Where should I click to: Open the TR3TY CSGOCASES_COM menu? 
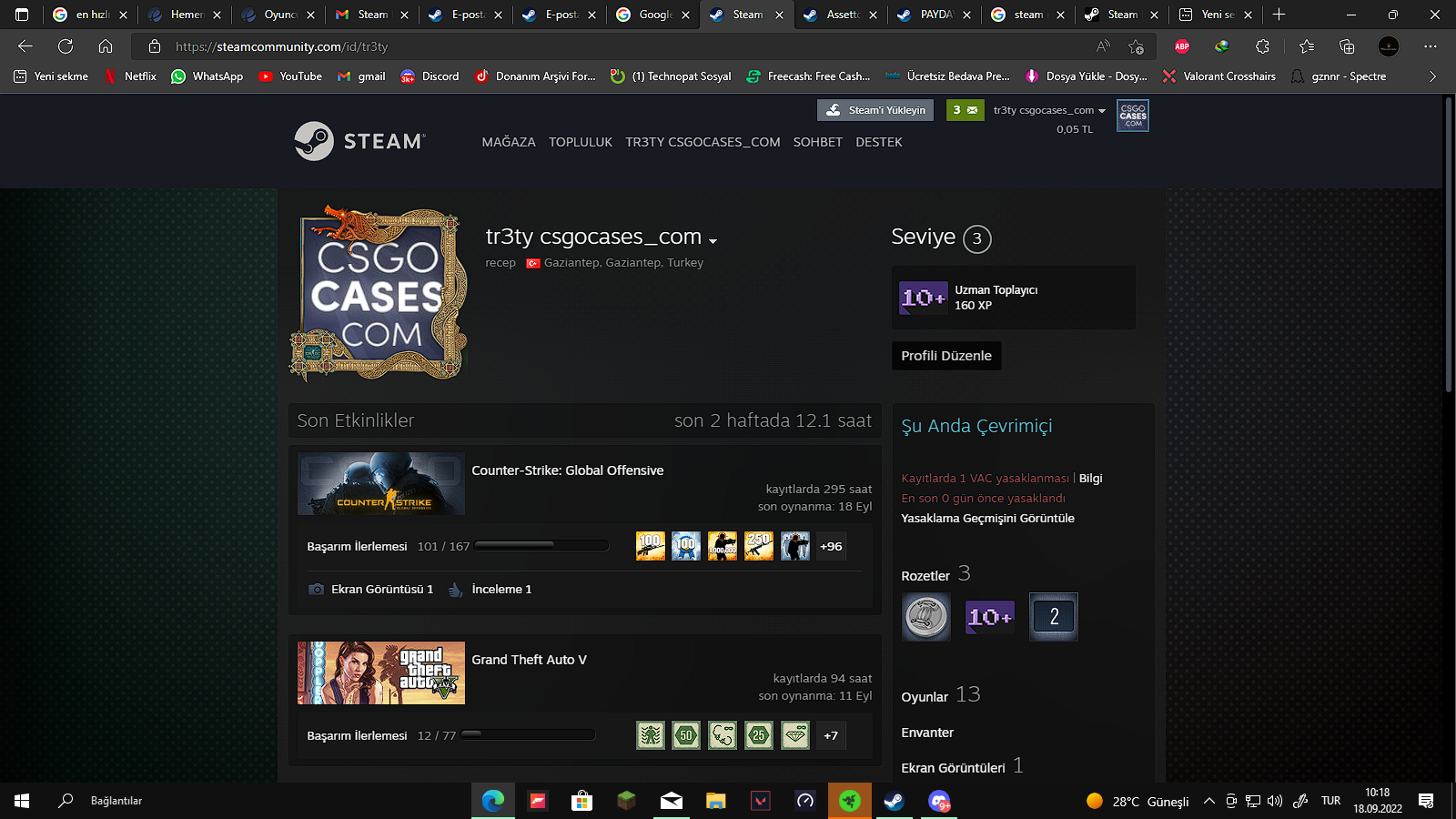703,142
